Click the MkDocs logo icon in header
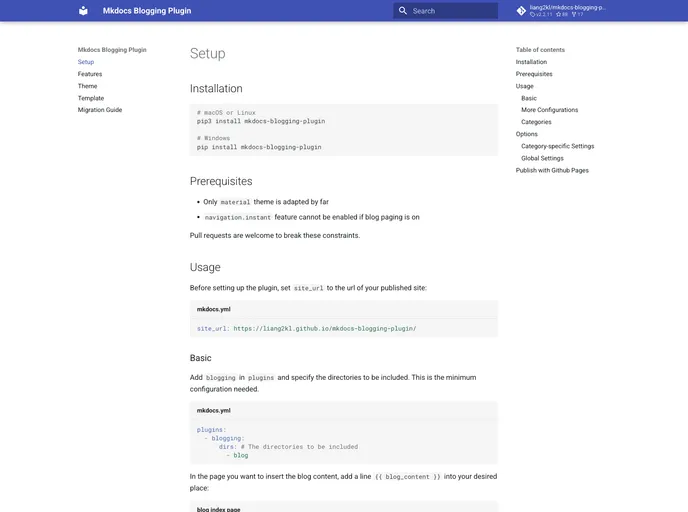Image resolution: width=688 pixels, height=512 pixels. pos(83,11)
